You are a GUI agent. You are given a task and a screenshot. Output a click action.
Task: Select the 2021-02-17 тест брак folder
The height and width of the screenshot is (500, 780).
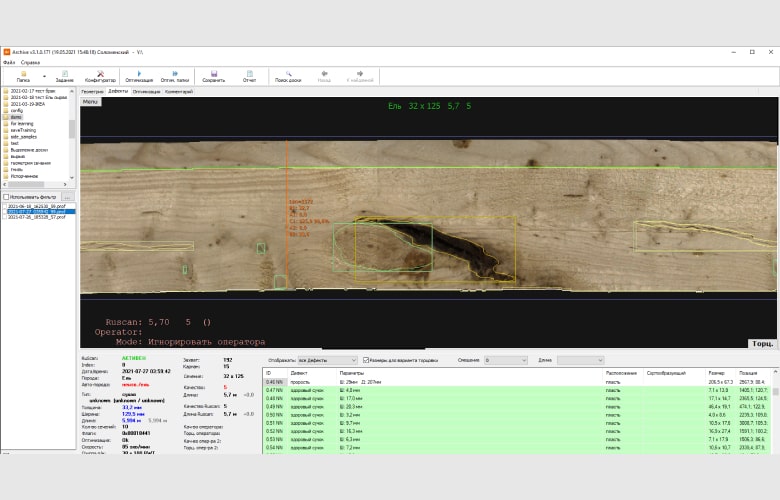[x=33, y=91]
